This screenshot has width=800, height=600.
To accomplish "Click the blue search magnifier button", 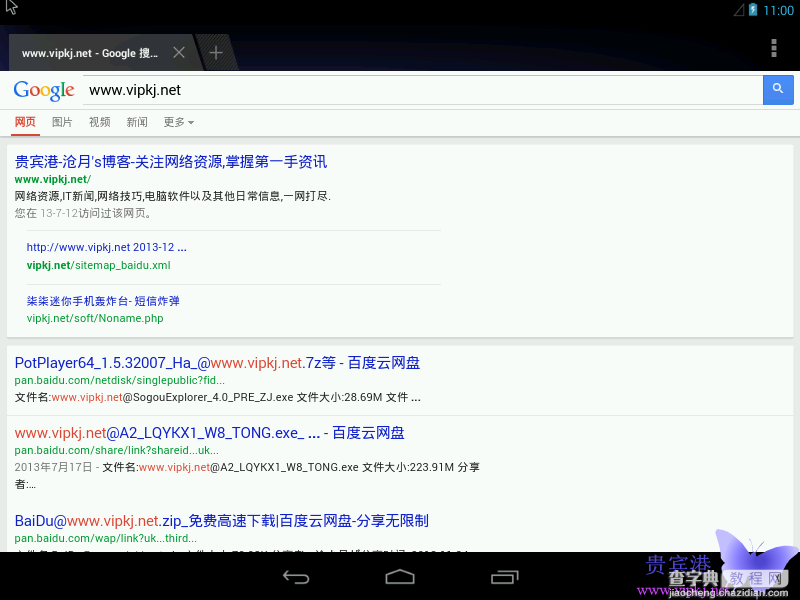I will point(778,90).
